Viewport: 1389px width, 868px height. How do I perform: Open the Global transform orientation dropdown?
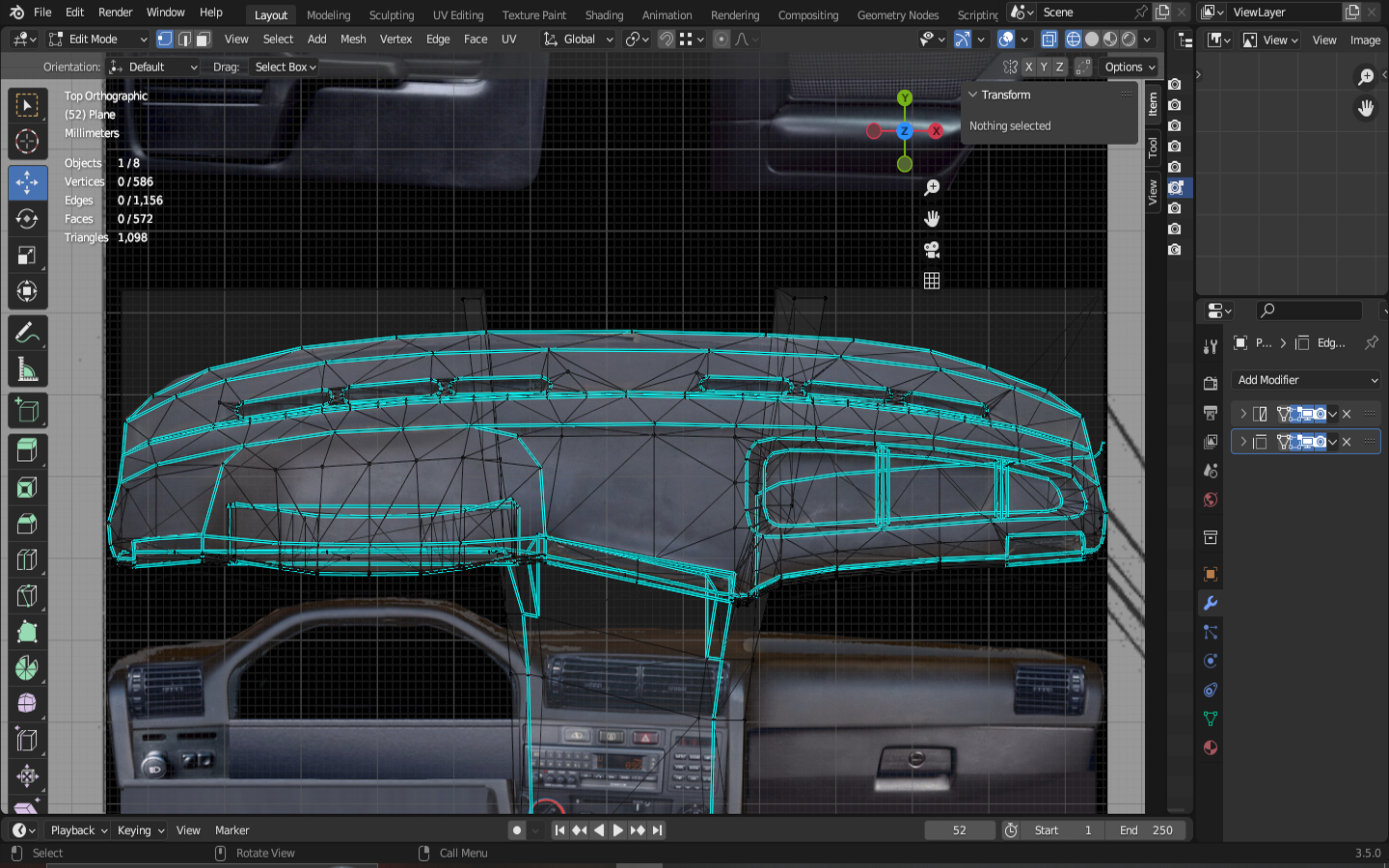[579, 40]
